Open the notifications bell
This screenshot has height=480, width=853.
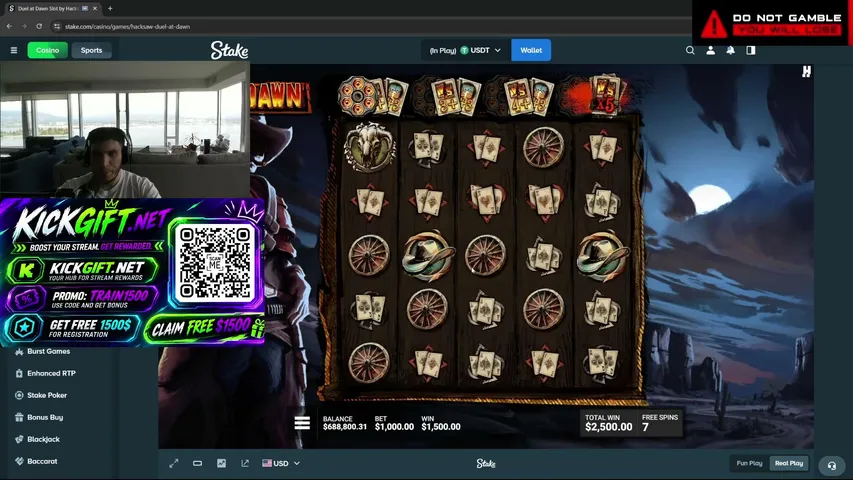pyautogui.click(x=731, y=50)
